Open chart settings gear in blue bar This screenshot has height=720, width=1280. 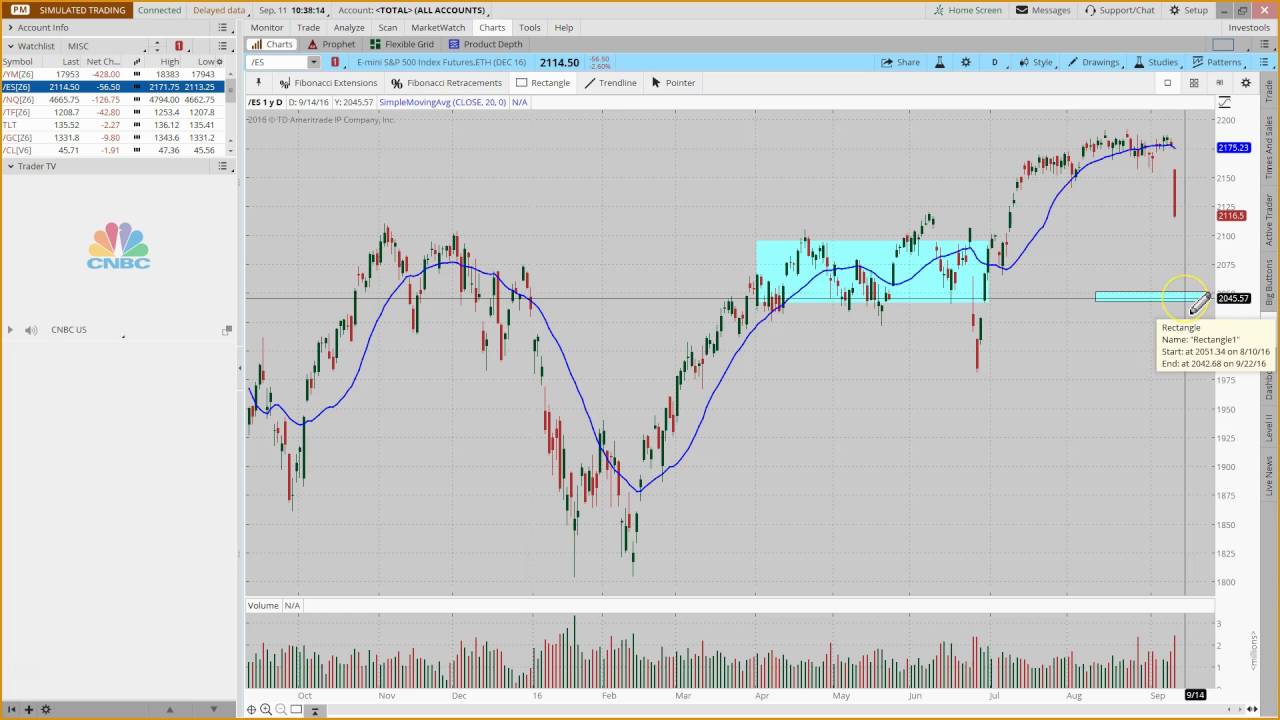coord(966,62)
